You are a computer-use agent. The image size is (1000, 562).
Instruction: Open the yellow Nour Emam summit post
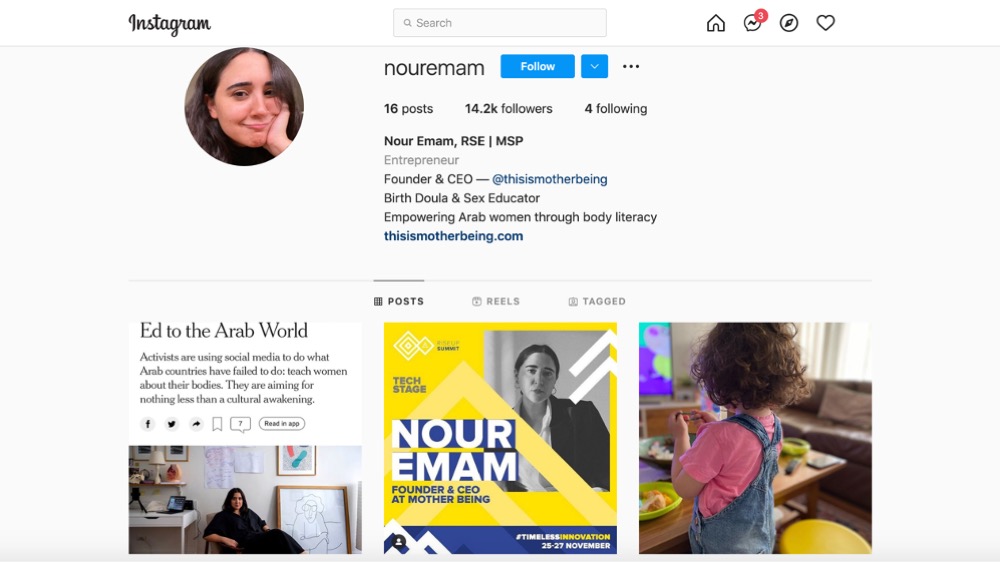coord(500,438)
